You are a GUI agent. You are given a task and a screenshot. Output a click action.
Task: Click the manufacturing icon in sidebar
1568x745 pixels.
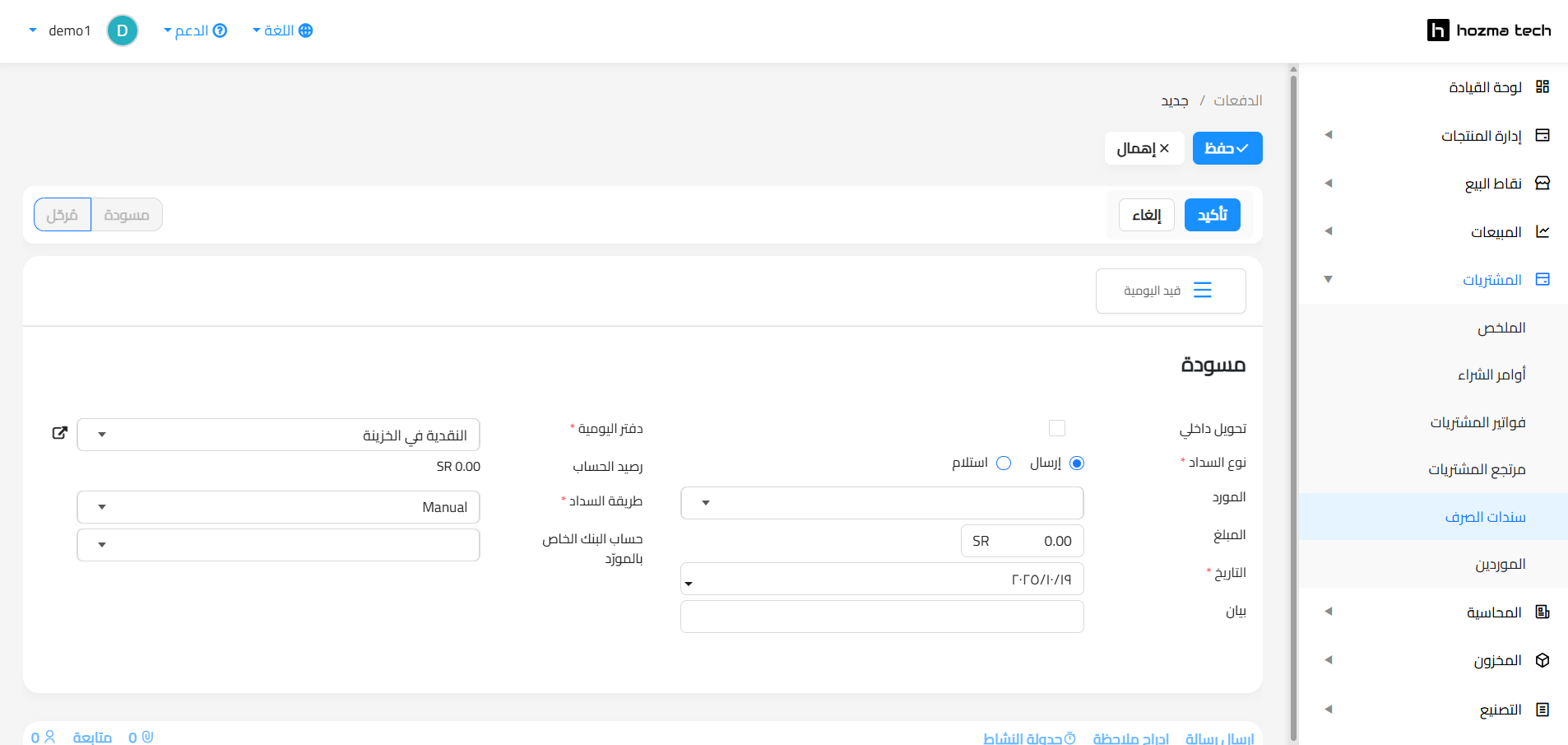tap(1542, 709)
